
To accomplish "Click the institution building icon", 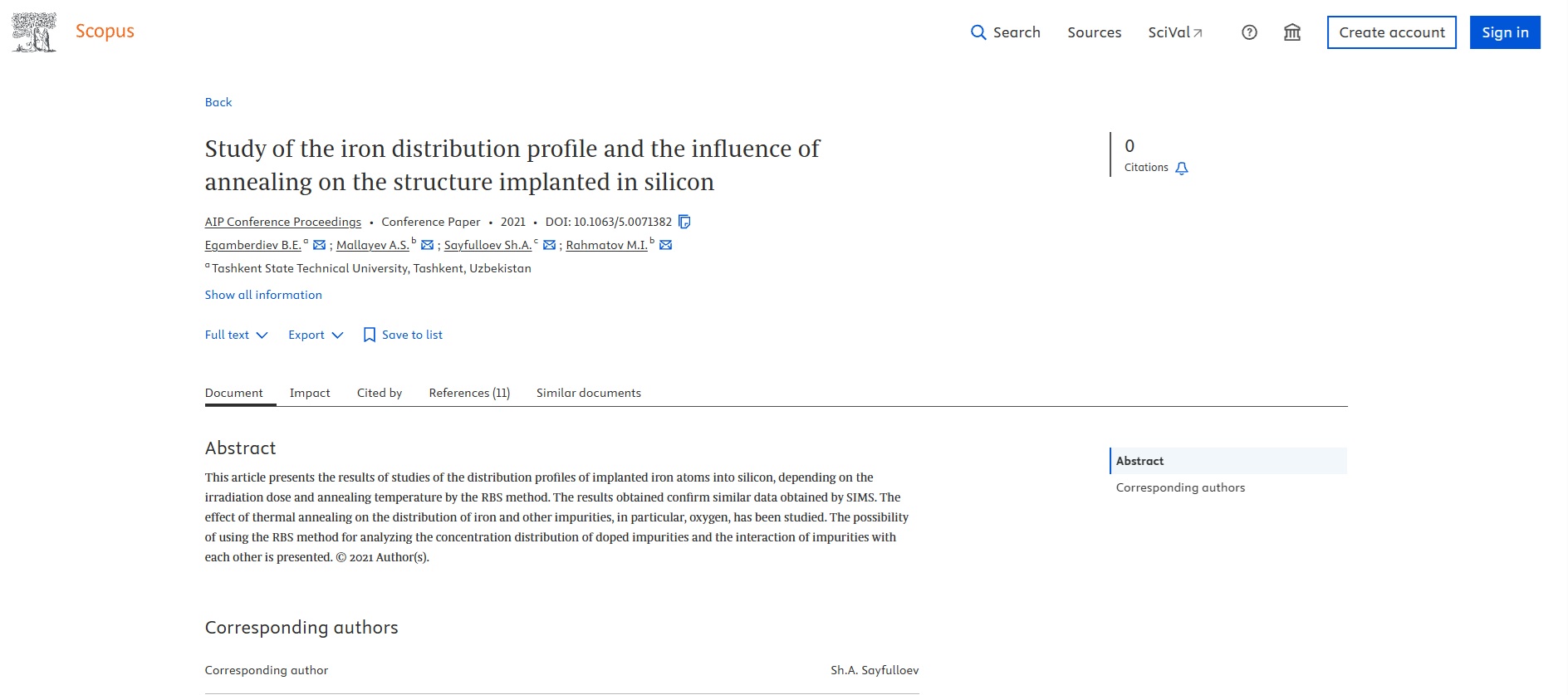I will click(x=1292, y=32).
